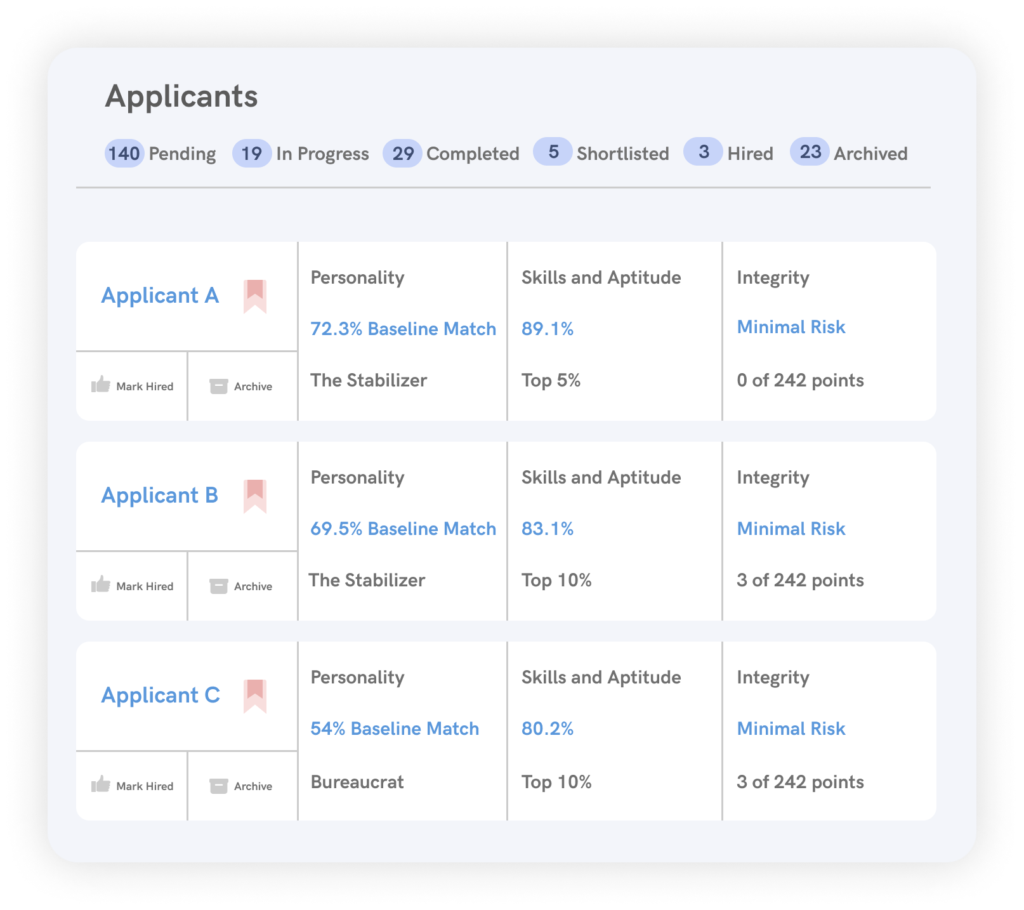Open Applicant B's 83.1% skills score
Screen dimensions: 1024x910
(x=547, y=528)
